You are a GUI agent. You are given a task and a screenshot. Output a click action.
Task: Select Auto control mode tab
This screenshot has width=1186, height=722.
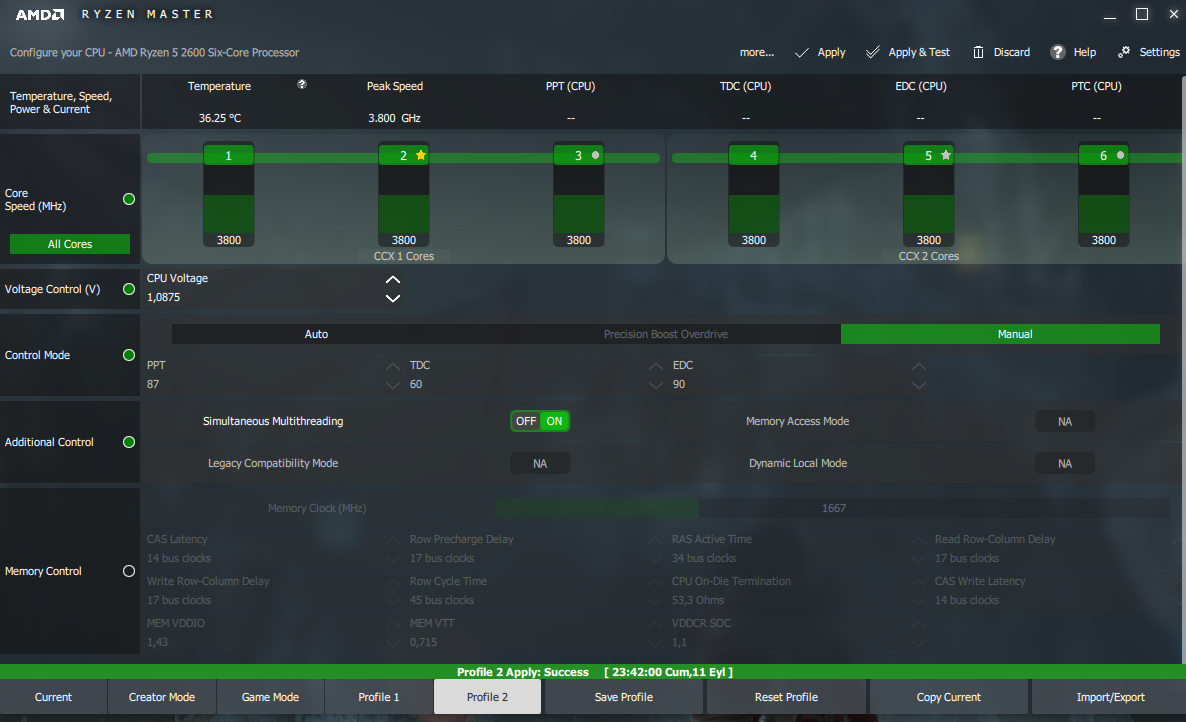[x=316, y=334]
